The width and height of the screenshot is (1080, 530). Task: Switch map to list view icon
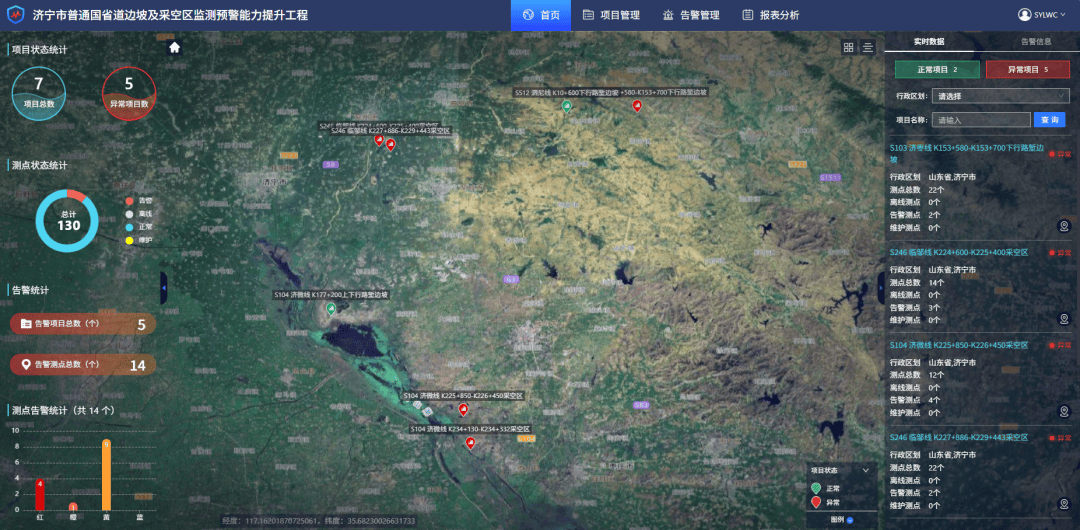click(x=868, y=47)
